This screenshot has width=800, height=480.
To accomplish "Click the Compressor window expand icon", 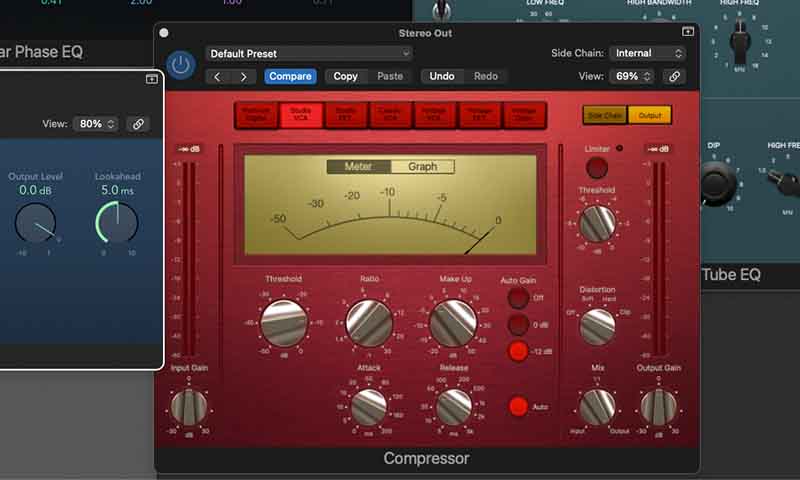I will click(x=688, y=32).
